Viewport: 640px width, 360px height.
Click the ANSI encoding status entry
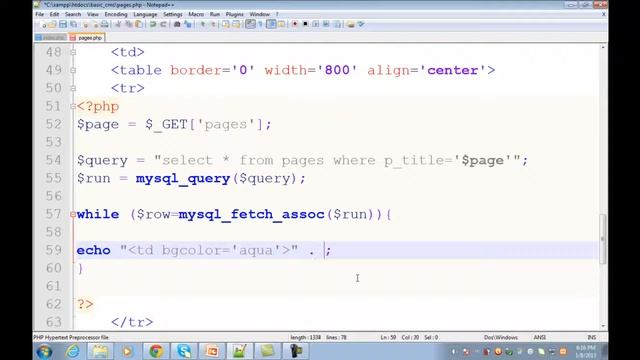tap(540, 338)
